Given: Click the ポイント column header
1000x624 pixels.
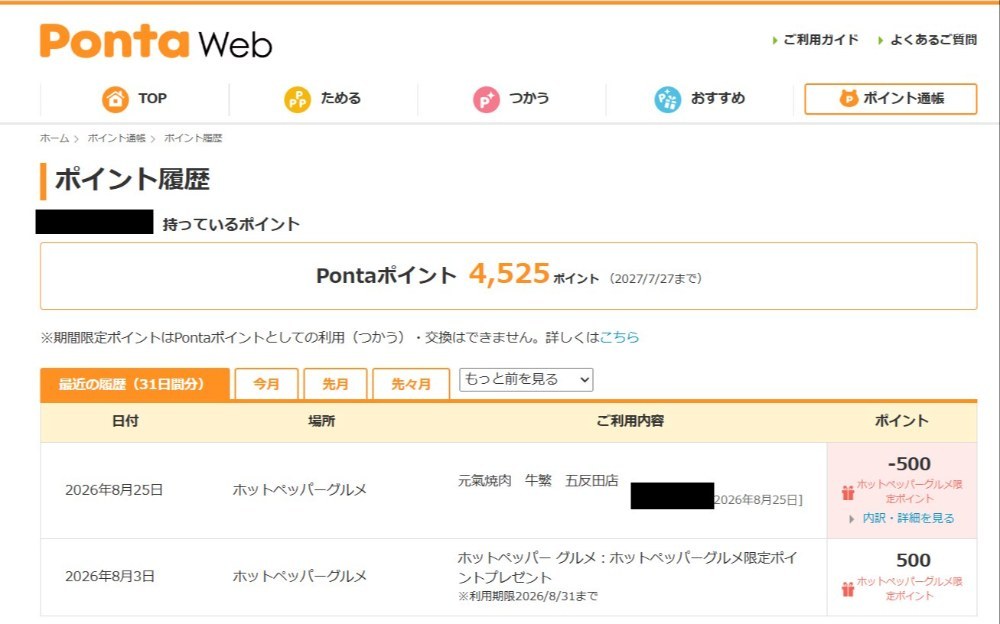Looking at the screenshot, I should pyautogui.click(x=901, y=421).
